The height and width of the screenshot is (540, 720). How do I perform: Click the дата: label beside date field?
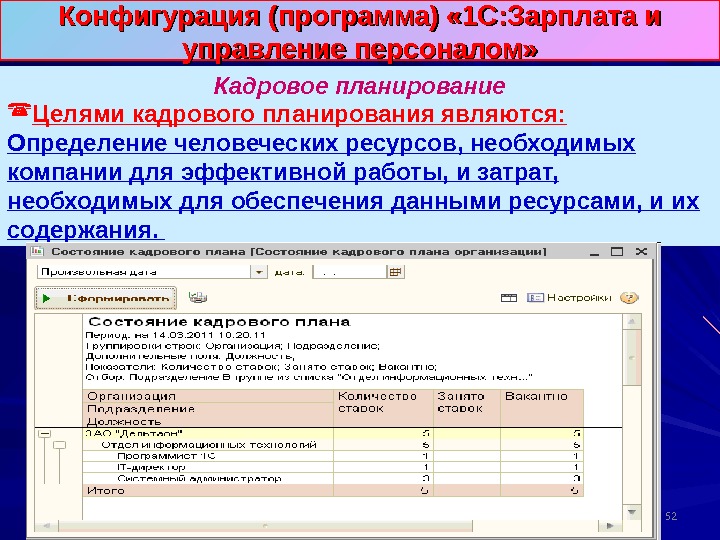(x=289, y=272)
